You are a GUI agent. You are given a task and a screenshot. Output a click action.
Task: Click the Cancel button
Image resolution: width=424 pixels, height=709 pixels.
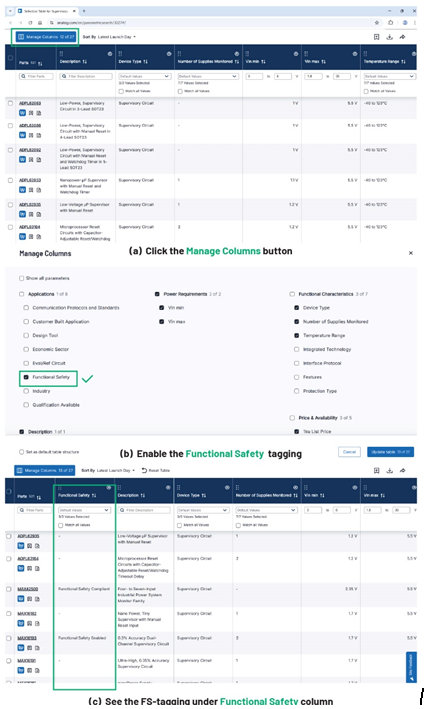(x=349, y=452)
